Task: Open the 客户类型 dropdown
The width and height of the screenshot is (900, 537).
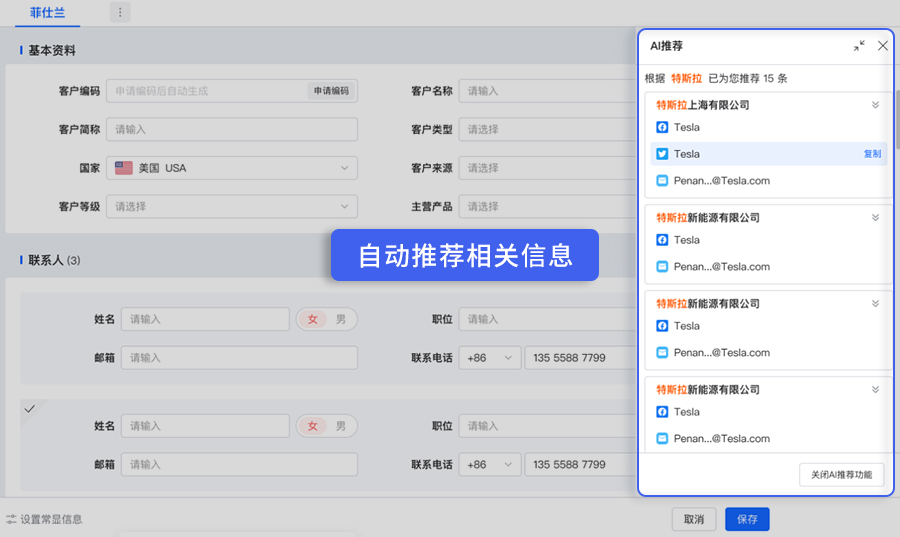Action: coord(548,130)
